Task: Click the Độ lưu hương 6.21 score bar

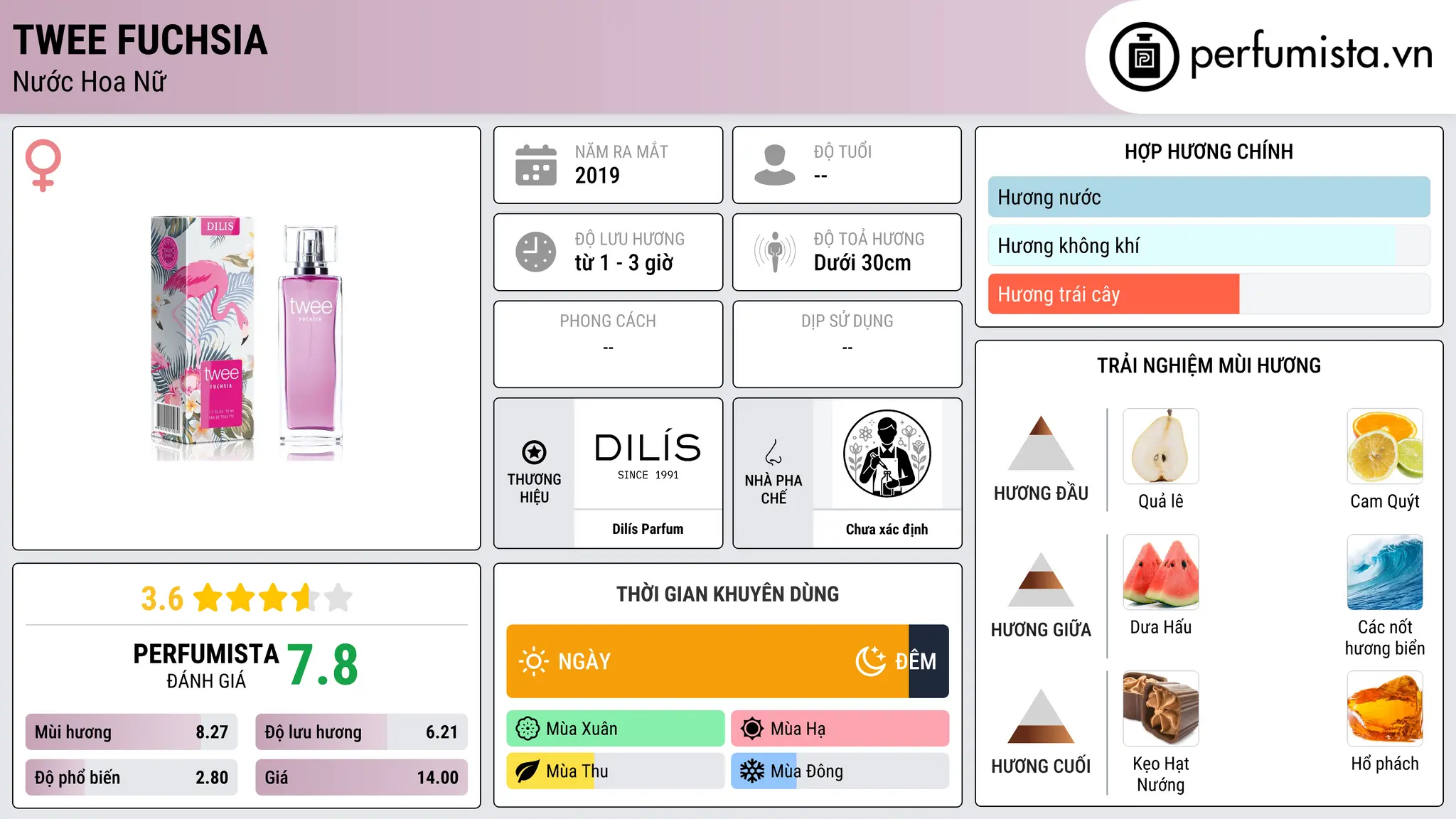Action: [x=361, y=732]
